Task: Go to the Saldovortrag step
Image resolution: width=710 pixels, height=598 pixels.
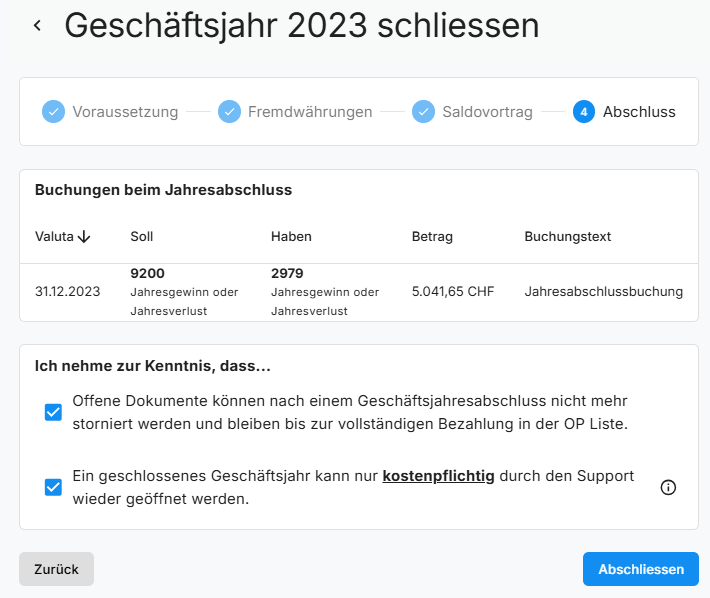Action: click(x=488, y=112)
